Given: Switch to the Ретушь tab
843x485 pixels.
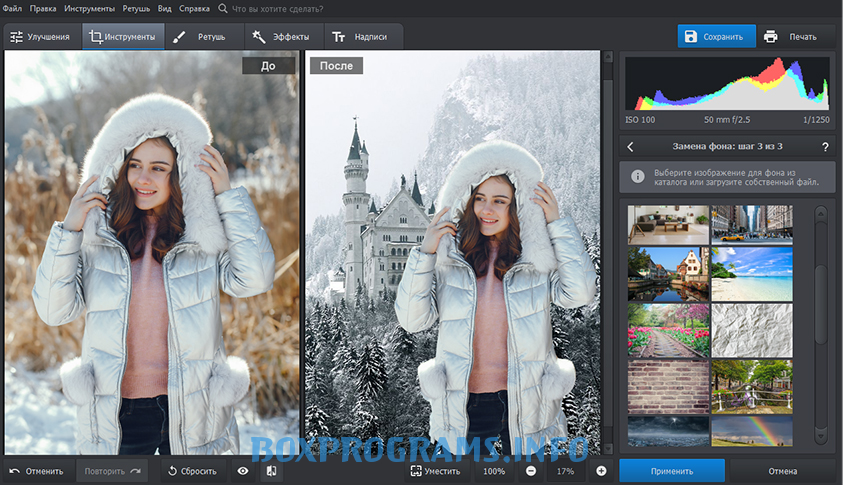Looking at the screenshot, I should click(204, 37).
